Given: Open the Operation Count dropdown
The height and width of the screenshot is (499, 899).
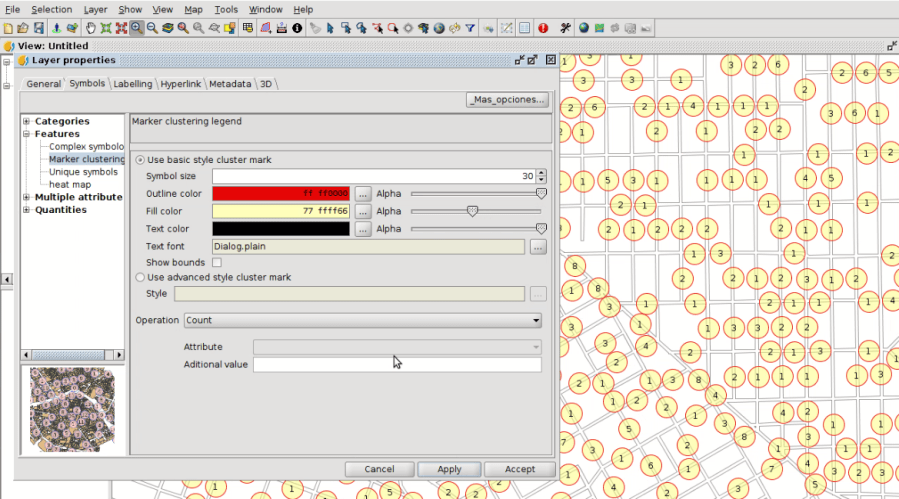Looking at the screenshot, I should pos(362,321).
